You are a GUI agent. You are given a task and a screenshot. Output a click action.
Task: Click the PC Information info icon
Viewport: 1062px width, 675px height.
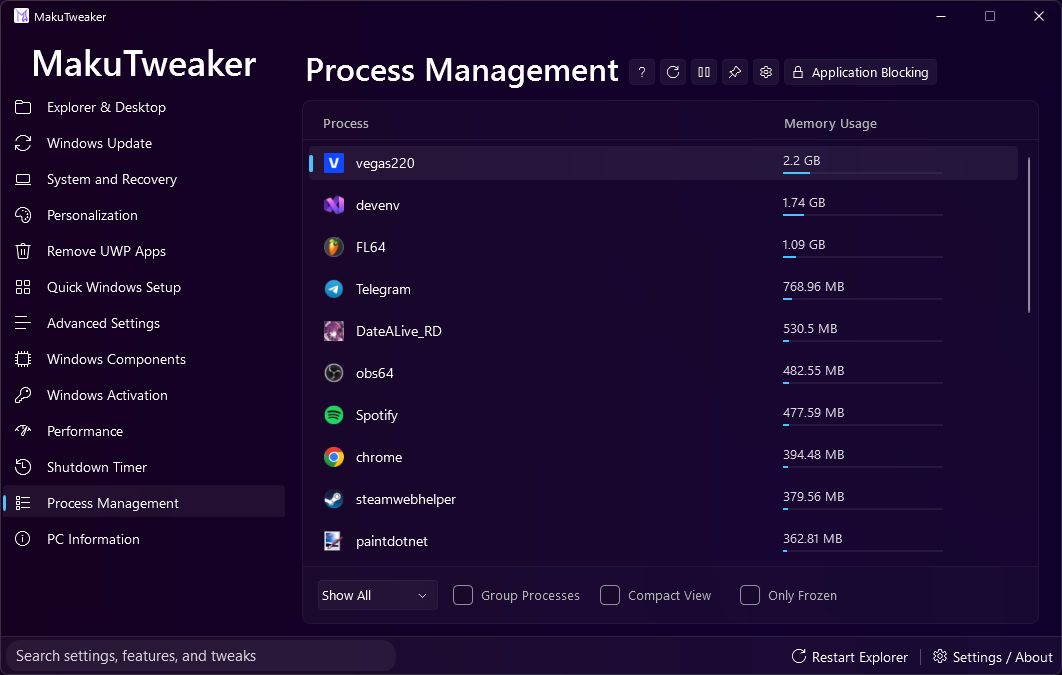(x=23, y=539)
